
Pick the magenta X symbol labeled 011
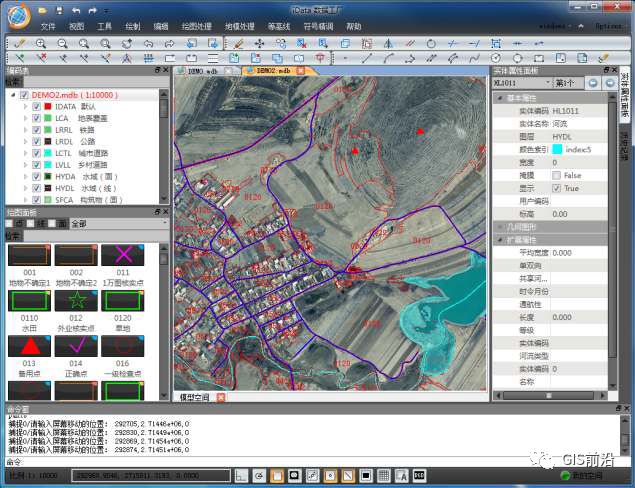coord(123,255)
